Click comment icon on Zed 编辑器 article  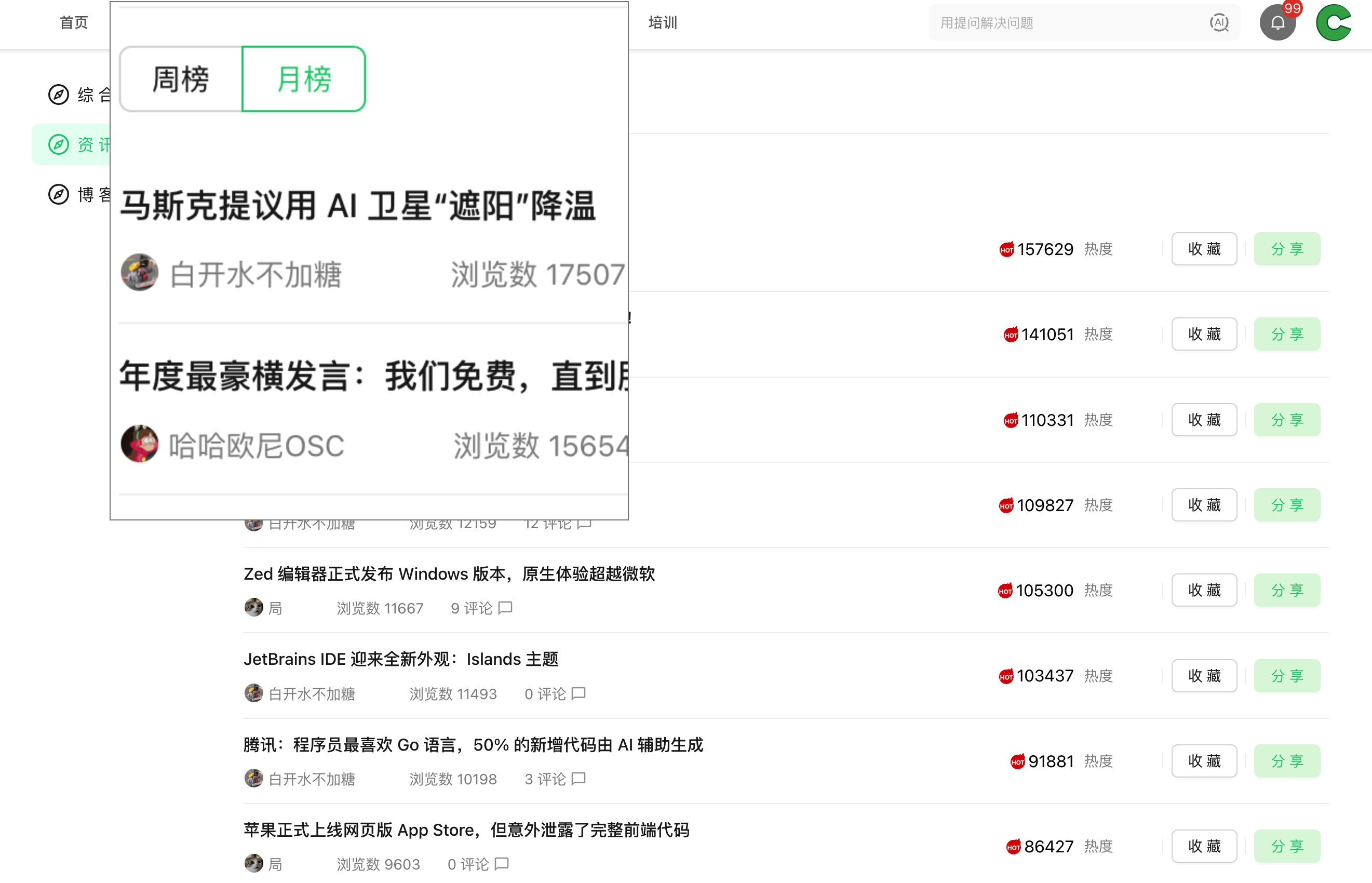(505, 608)
